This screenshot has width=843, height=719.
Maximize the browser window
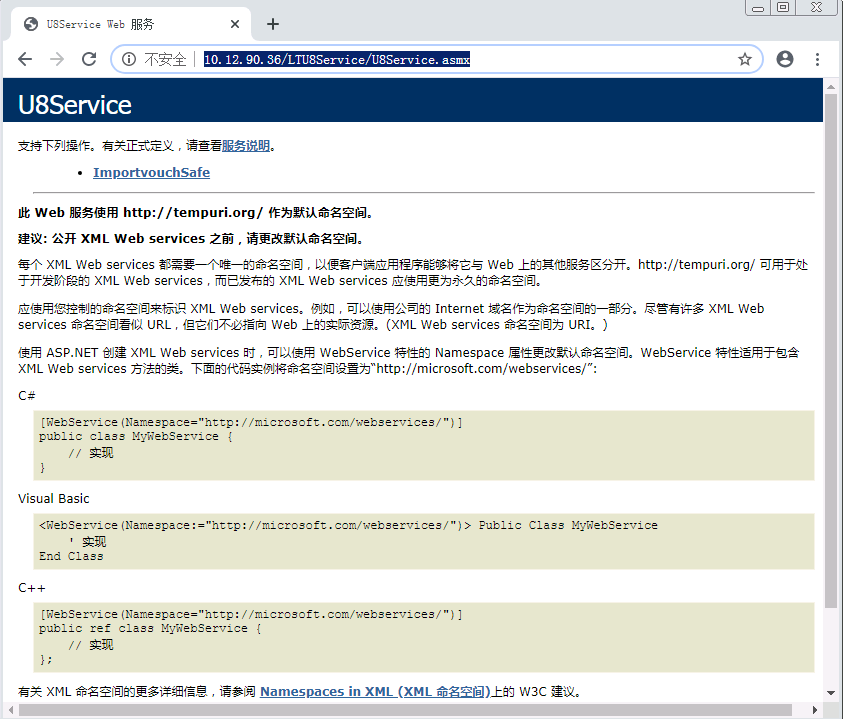783,8
